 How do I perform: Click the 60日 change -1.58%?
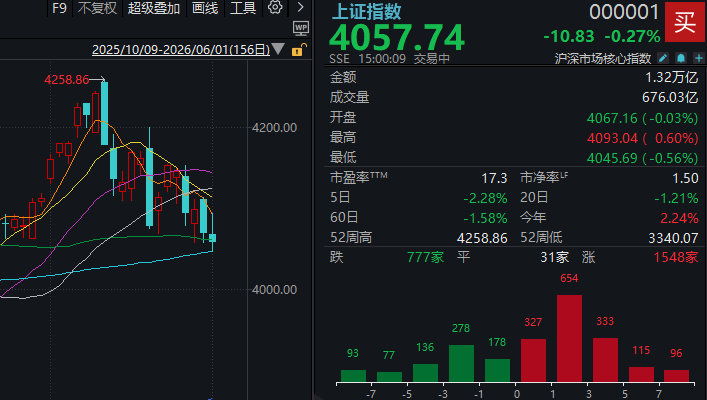[486, 218]
